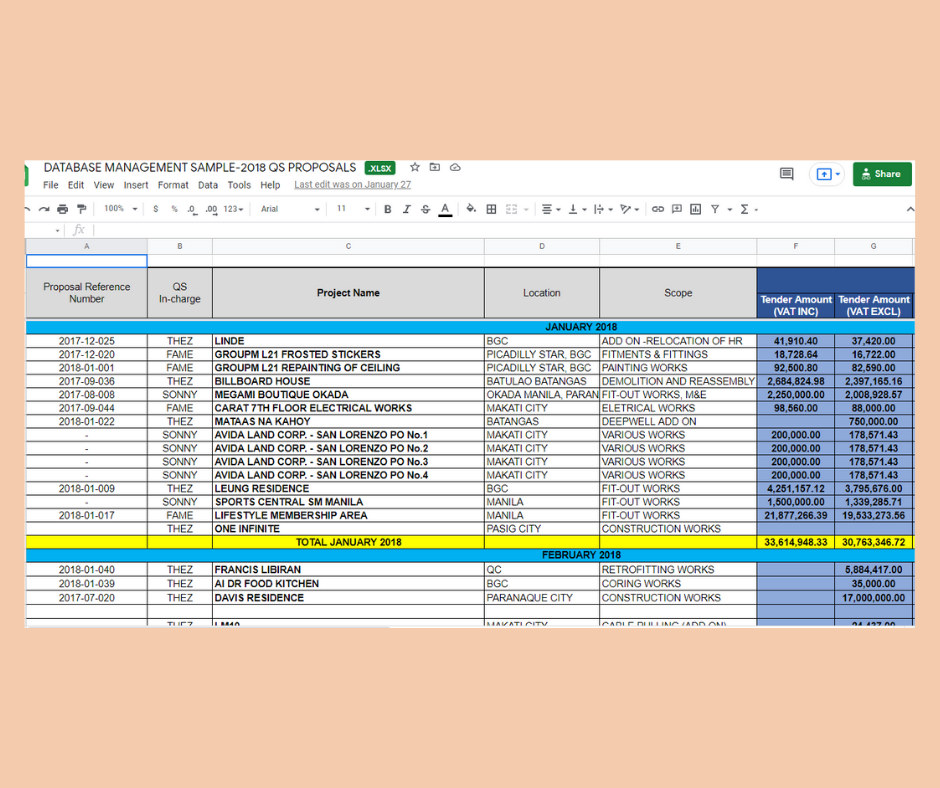Screen dimensions: 940x788
Task: Click the 'Project Name' header cell
Action: (x=348, y=293)
